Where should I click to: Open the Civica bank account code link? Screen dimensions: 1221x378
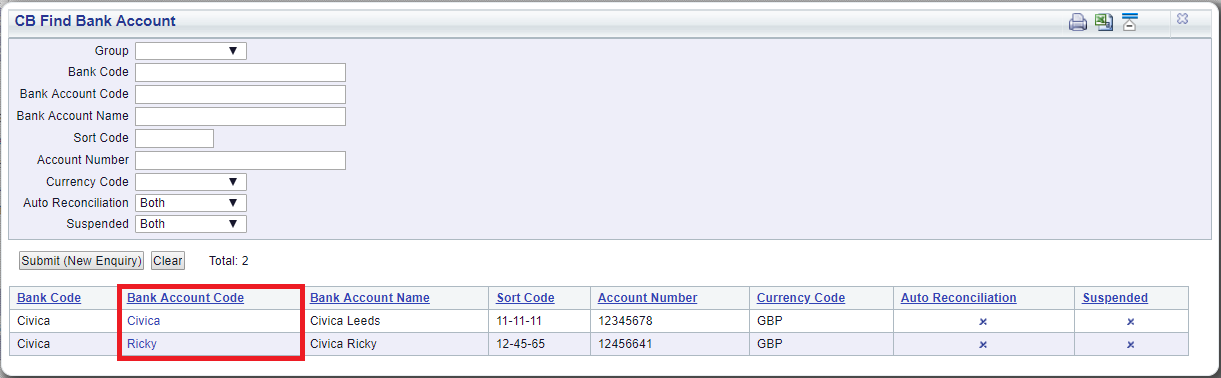pos(143,321)
